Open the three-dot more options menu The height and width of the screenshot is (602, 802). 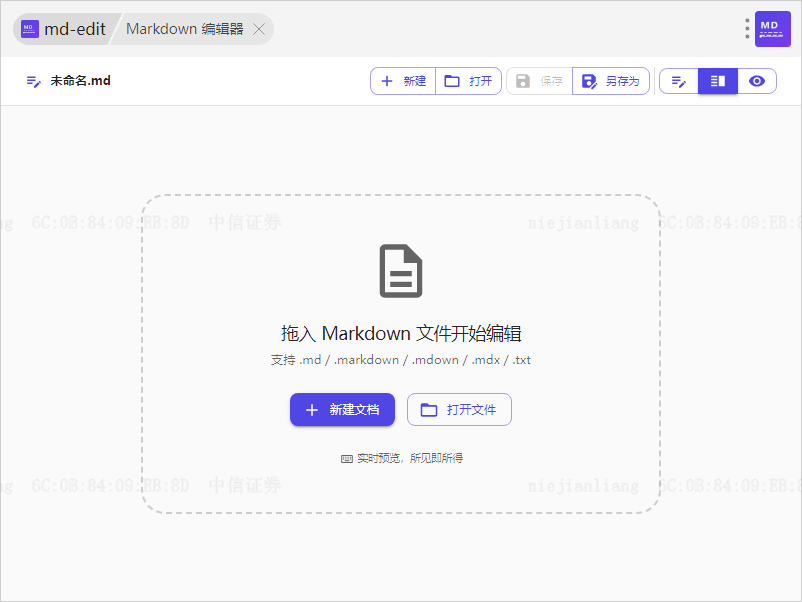coord(747,29)
